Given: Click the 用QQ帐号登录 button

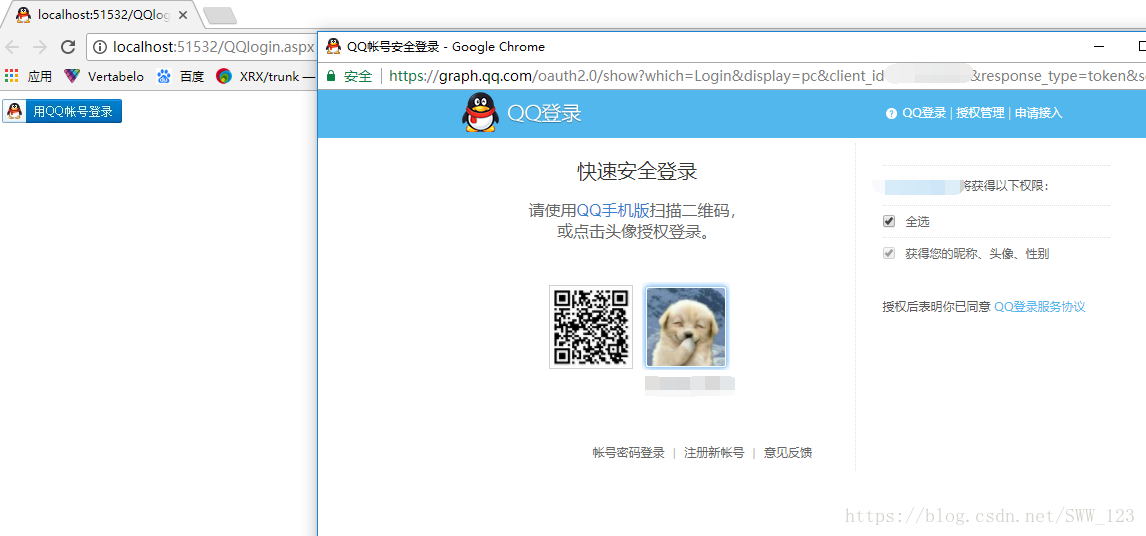Looking at the screenshot, I should 62,111.
